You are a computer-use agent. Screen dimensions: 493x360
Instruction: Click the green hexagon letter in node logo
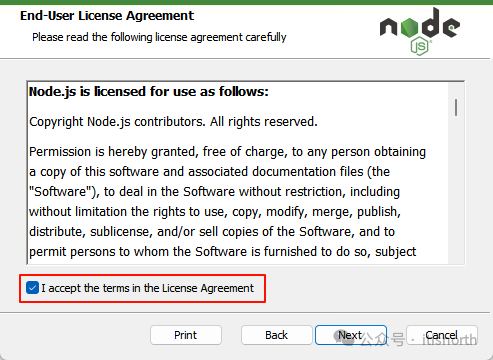click(x=409, y=27)
